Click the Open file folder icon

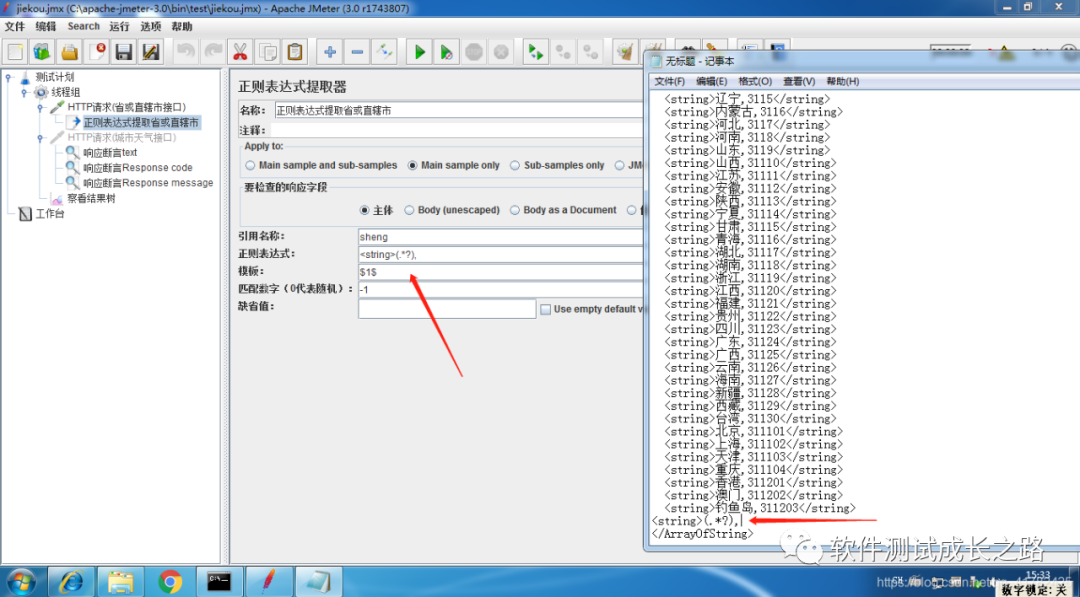tap(70, 52)
